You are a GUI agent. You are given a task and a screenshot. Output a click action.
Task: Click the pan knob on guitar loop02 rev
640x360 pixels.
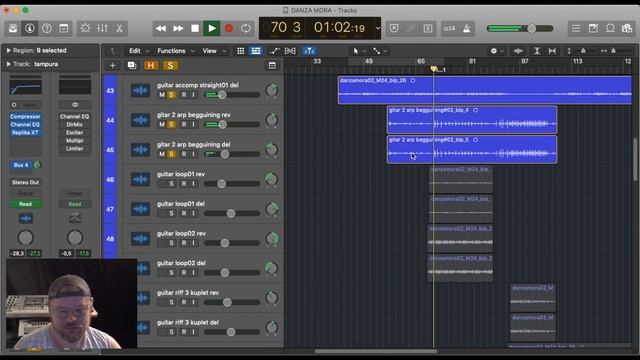click(271, 239)
